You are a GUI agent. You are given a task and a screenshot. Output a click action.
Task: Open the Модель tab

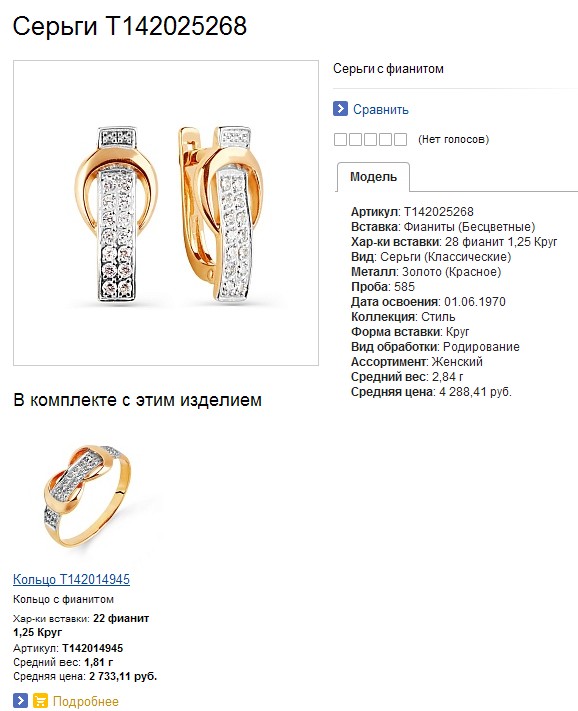tap(373, 177)
